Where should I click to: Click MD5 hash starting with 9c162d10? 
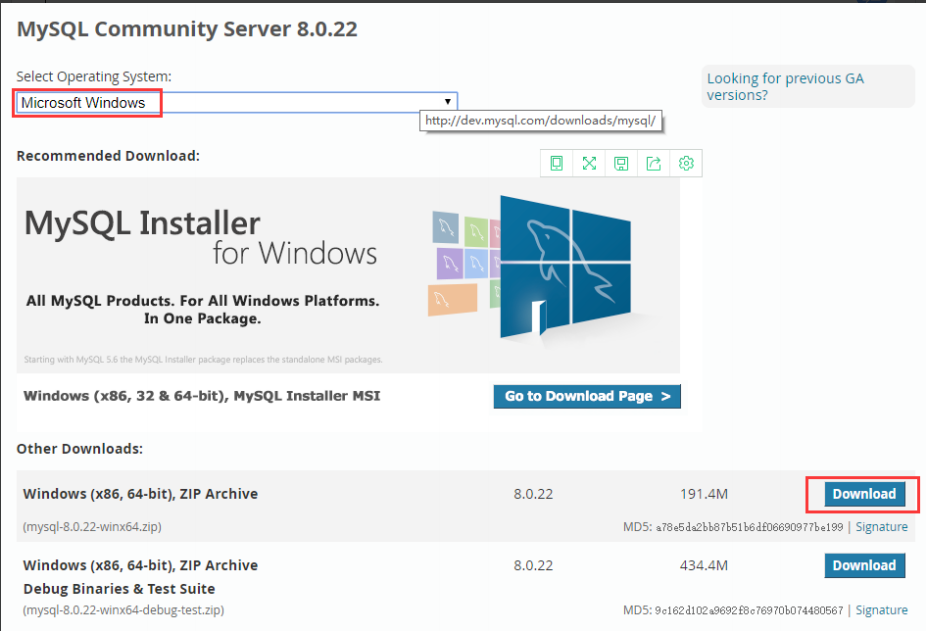749,610
